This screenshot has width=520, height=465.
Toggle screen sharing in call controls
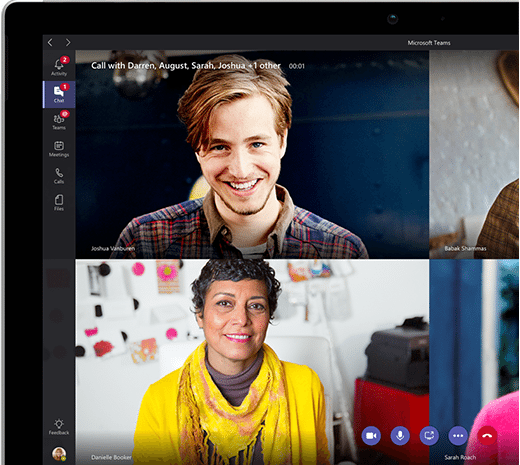click(429, 436)
